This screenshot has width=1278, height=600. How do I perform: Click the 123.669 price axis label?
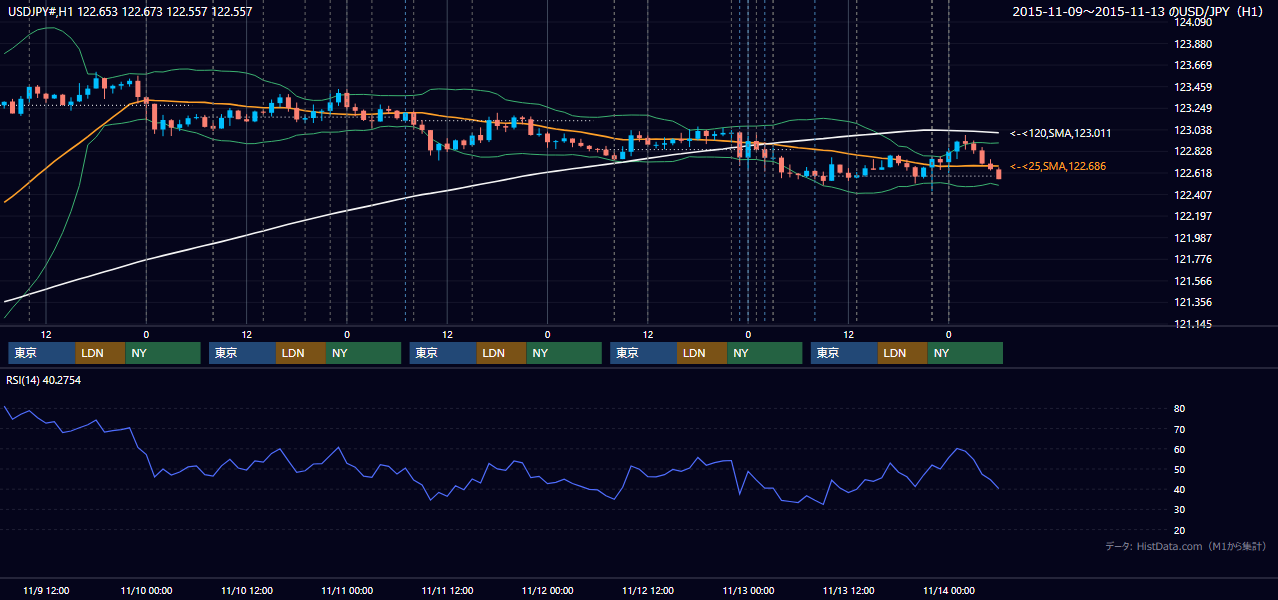tap(1193, 66)
